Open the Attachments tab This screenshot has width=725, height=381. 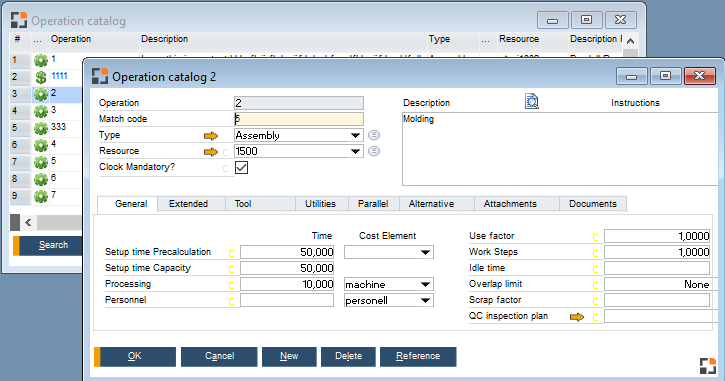coord(510,204)
